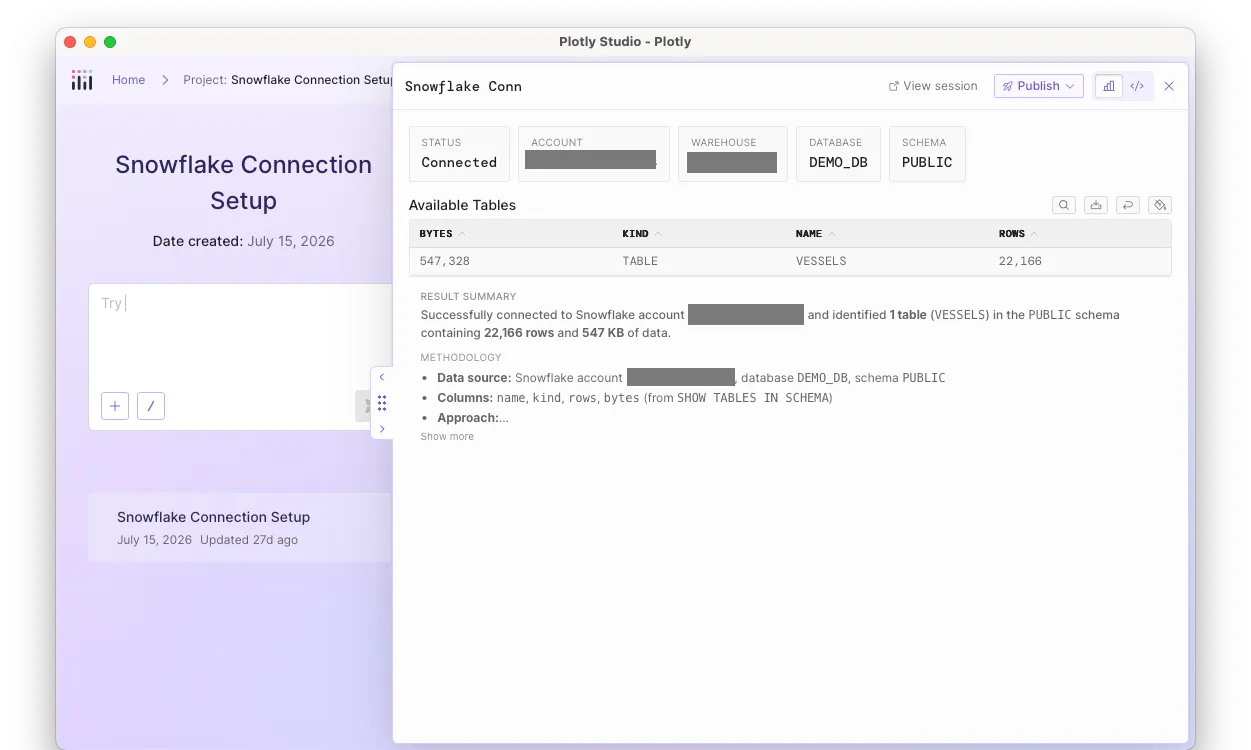Viewport: 1251px width, 750px height.
Task: Click the paint bucket formatting icon
Action: (1160, 205)
